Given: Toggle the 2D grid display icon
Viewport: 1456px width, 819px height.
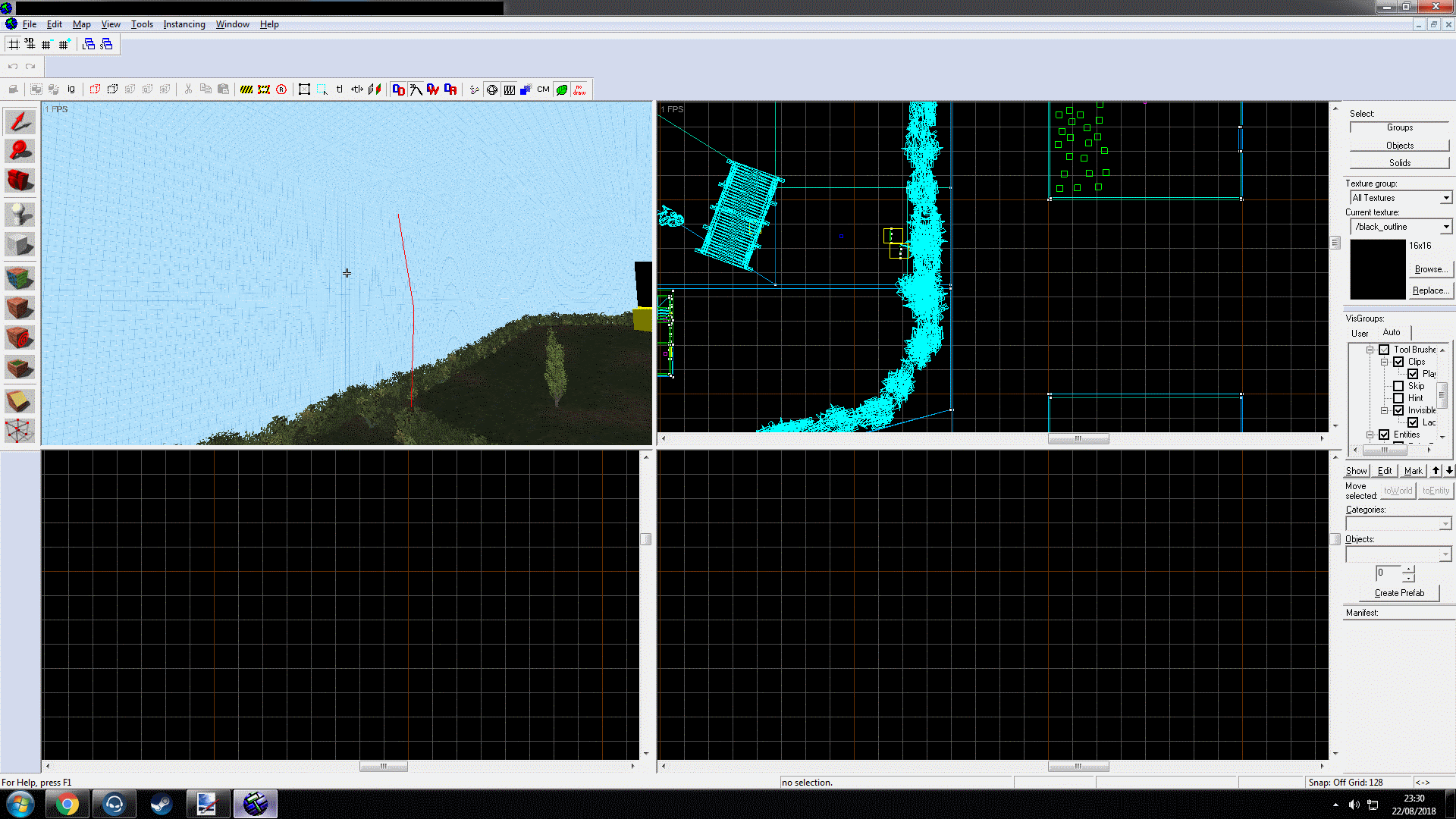Looking at the screenshot, I should coord(14,44).
